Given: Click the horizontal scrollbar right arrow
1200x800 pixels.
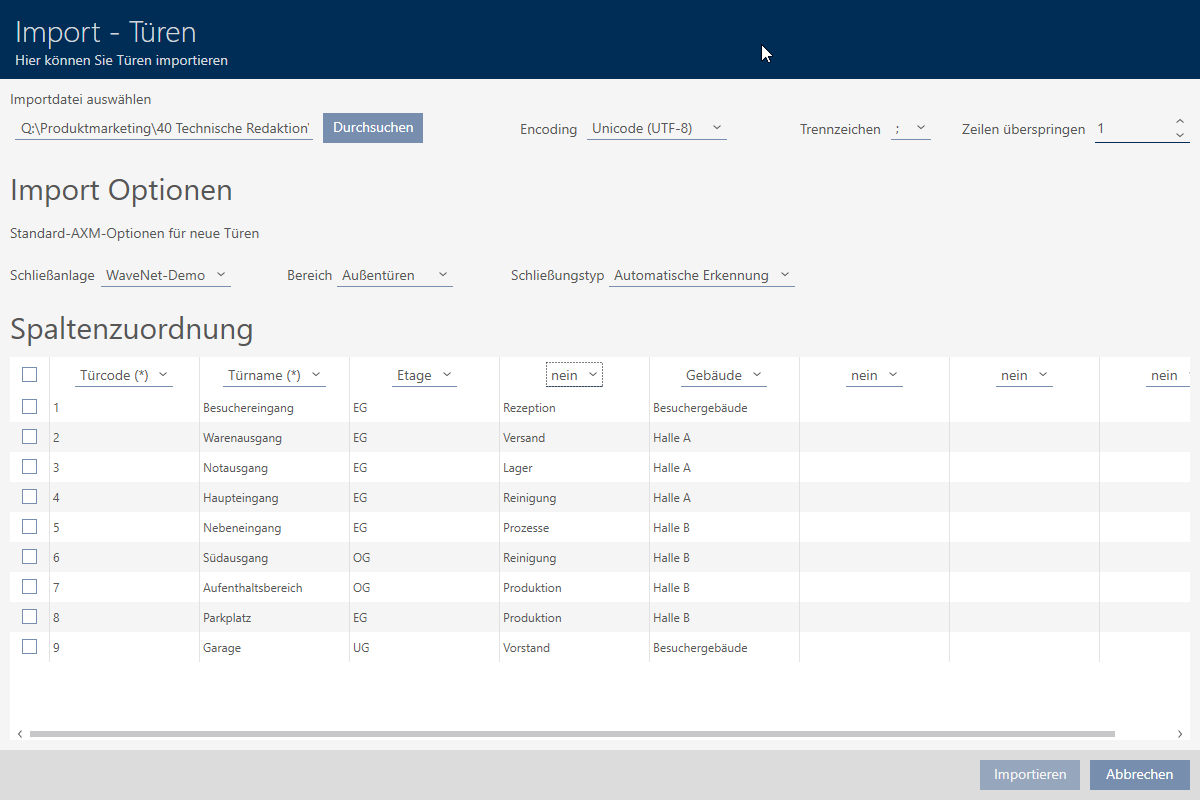Looking at the screenshot, I should click(1181, 734).
